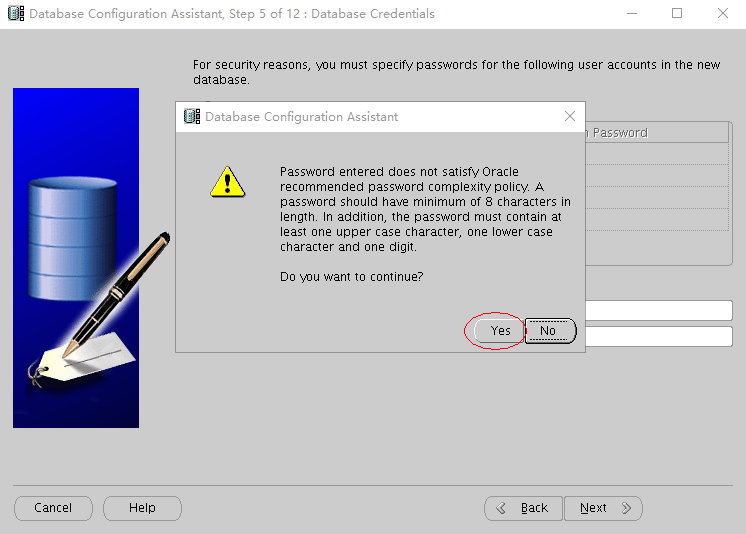Open the Help button

[x=142, y=508]
